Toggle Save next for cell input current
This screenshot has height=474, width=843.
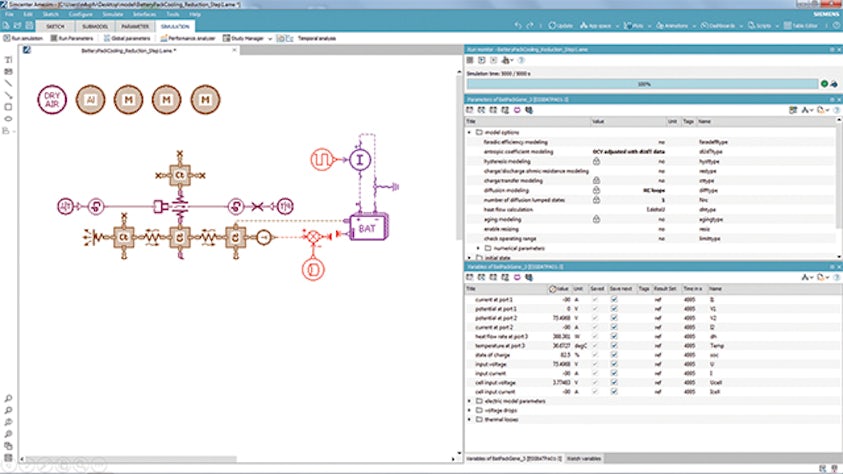614,392
